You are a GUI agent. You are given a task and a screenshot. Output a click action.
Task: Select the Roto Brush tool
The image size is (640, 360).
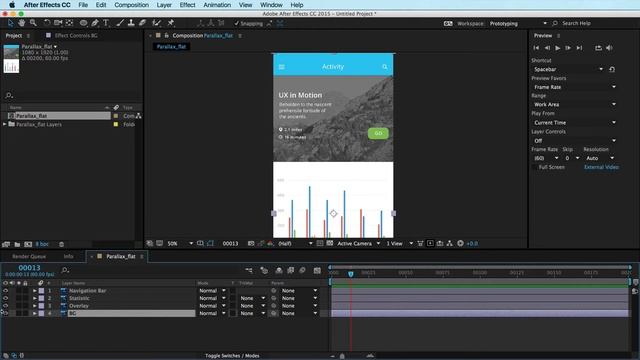coord(156,23)
